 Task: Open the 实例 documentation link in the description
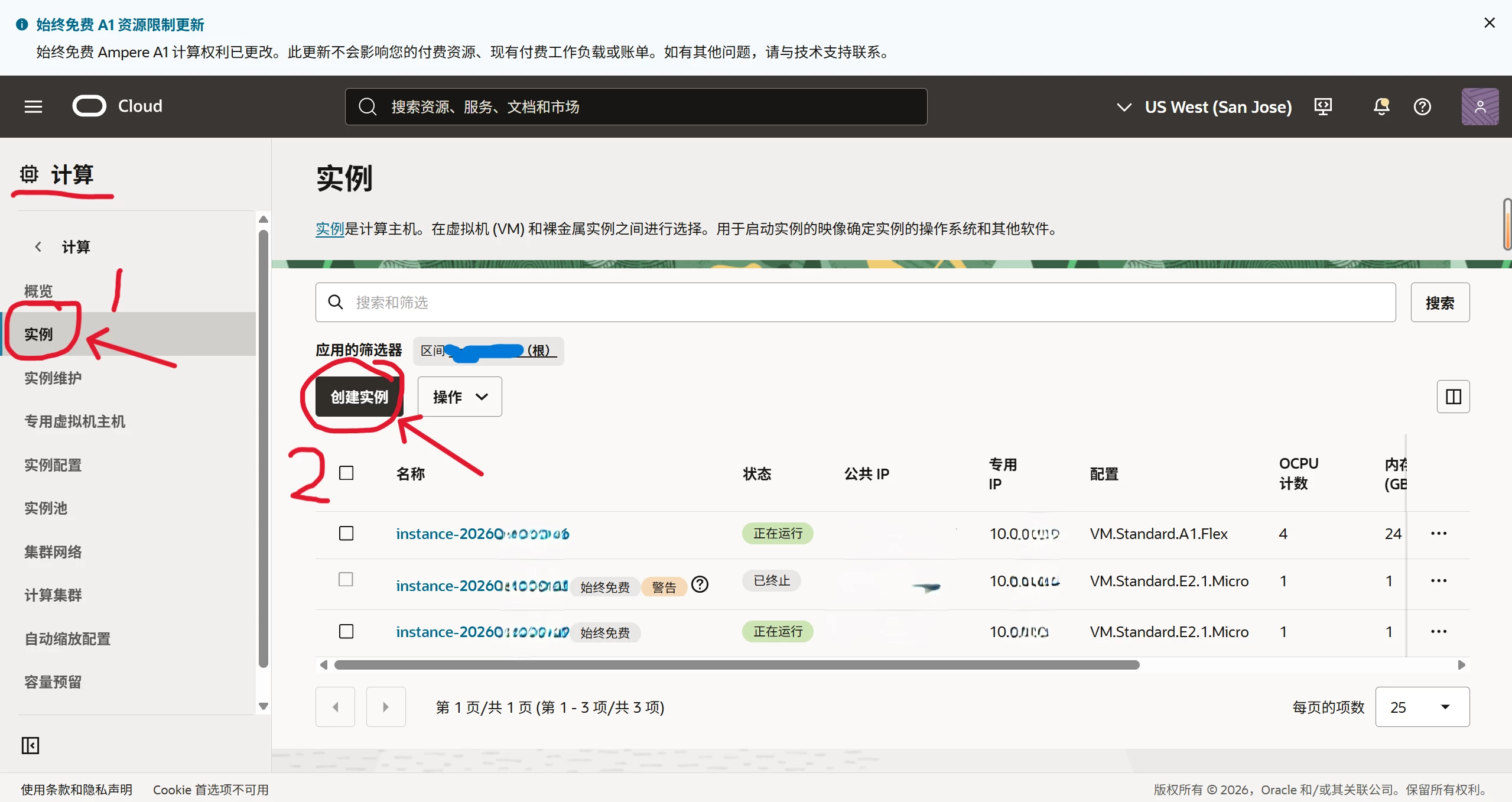330,229
